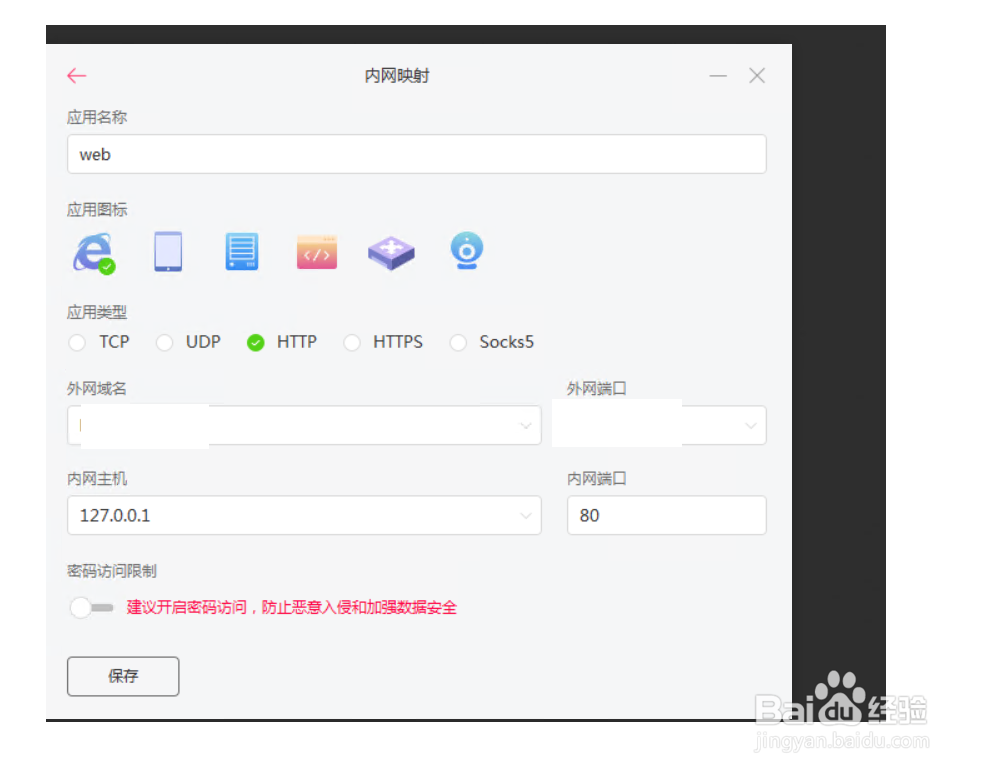Click the 保存 button
The height and width of the screenshot is (775, 983).
click(x=123, y=676)
